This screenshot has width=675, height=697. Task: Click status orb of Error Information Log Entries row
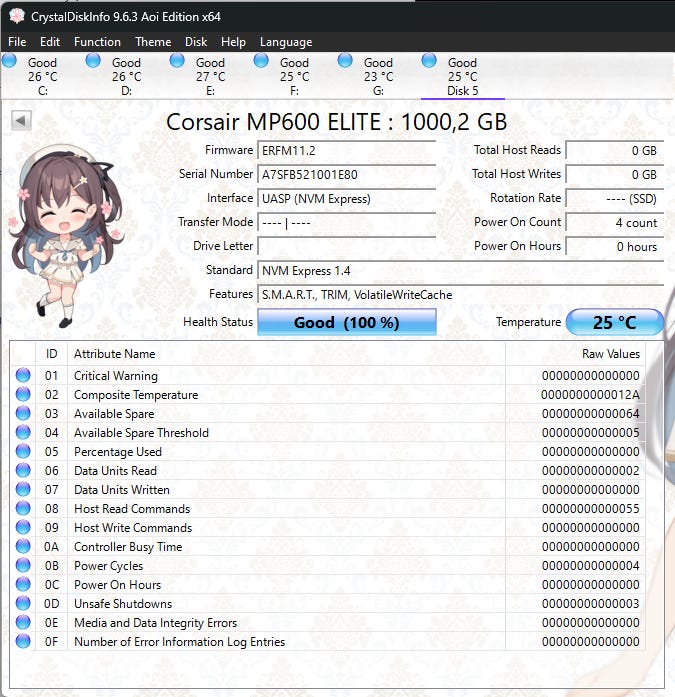pyautogui.click(x=23, y=641)
